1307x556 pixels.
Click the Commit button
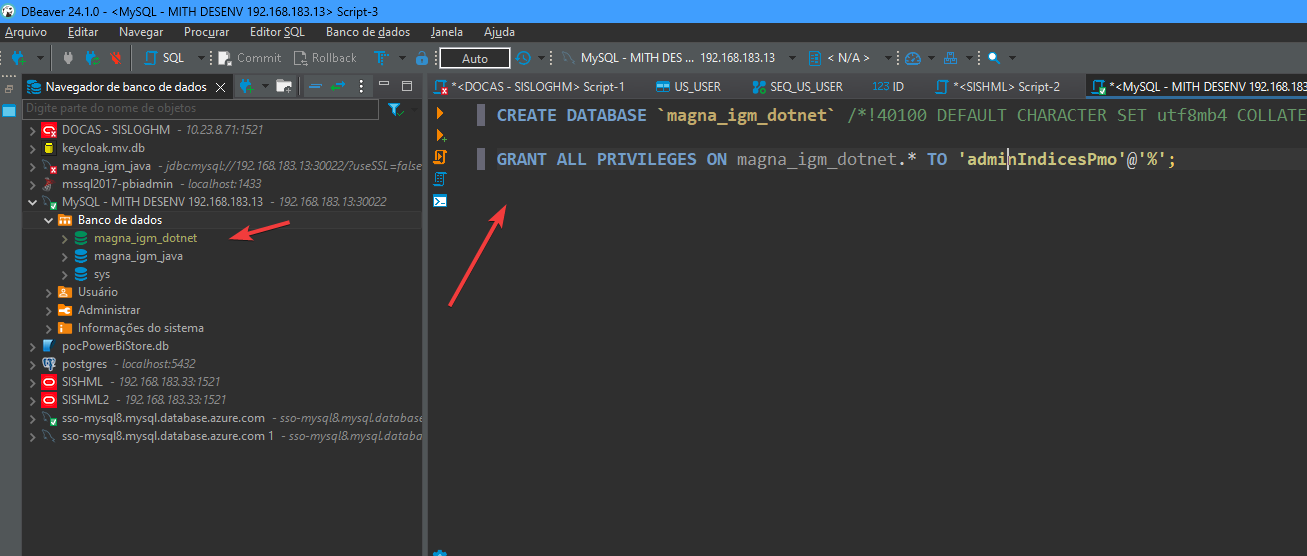(250, 58)
